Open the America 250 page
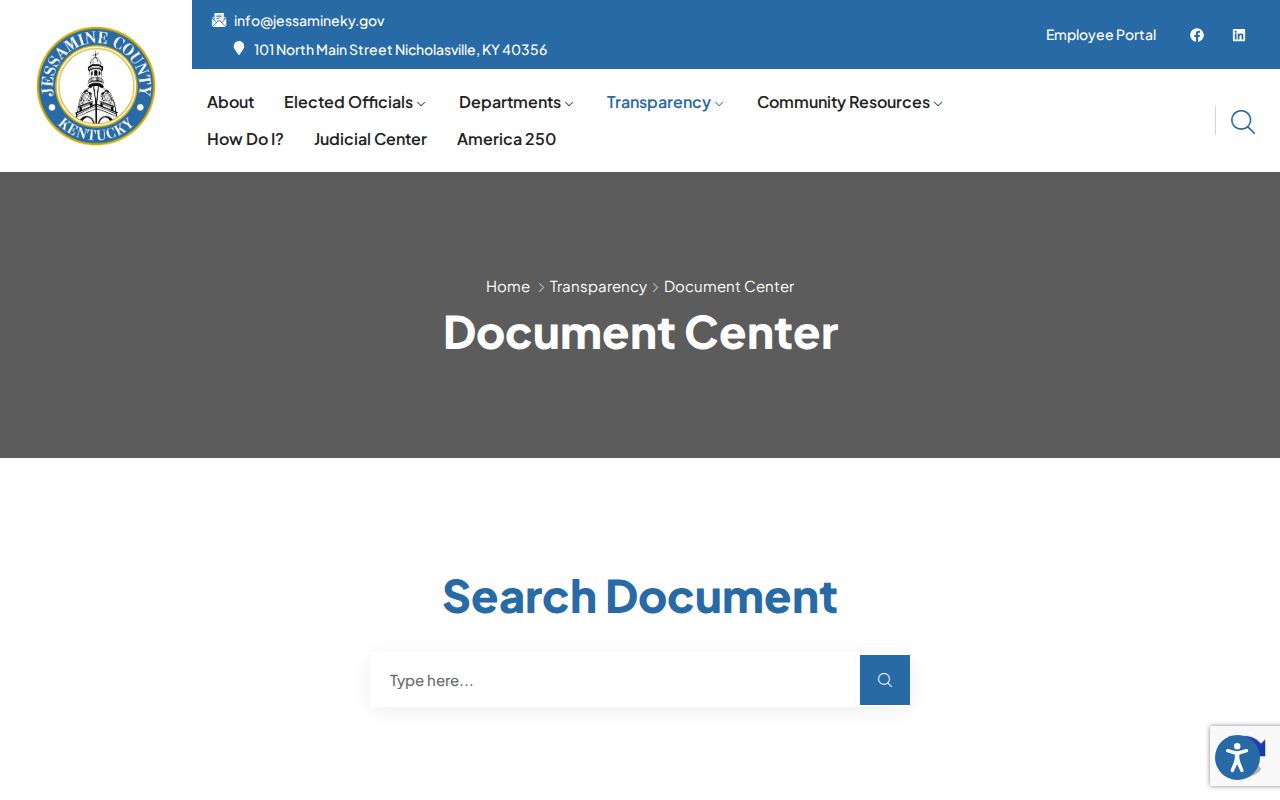This screenshot has width=1280, height=800. coord(506,139)
